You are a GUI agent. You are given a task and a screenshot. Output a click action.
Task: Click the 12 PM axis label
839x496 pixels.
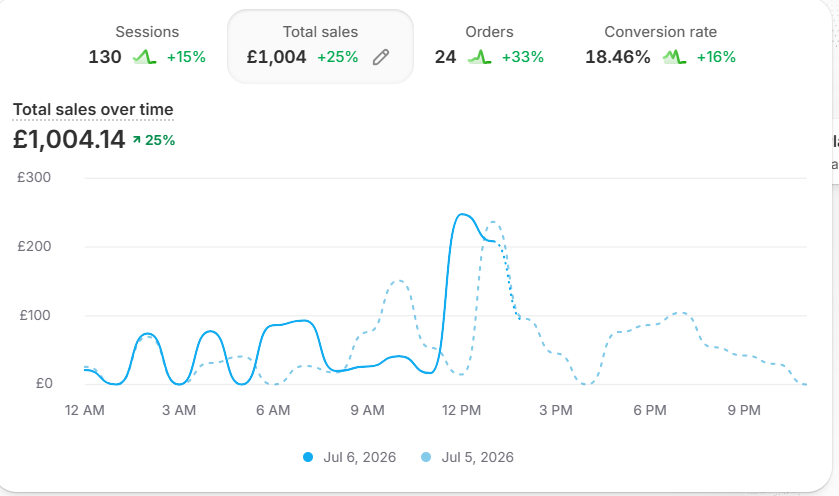click(x=461, y=410)
